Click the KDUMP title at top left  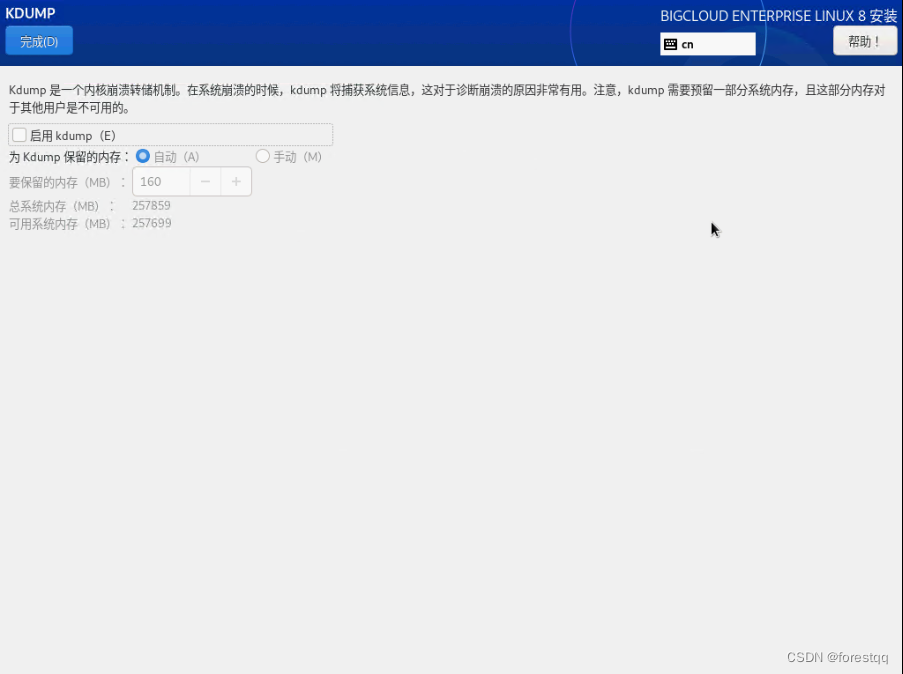[30, 13]
